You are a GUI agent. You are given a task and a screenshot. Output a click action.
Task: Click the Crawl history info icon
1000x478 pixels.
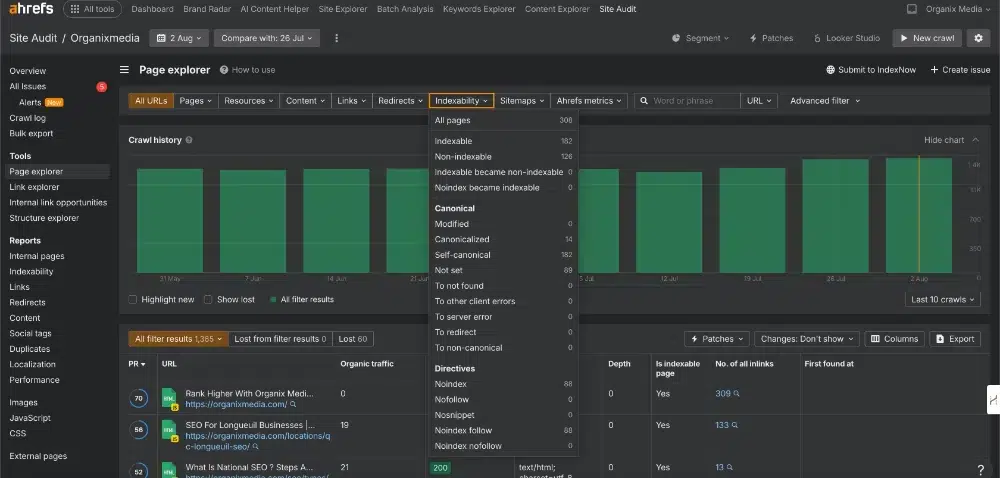[189, 140]
